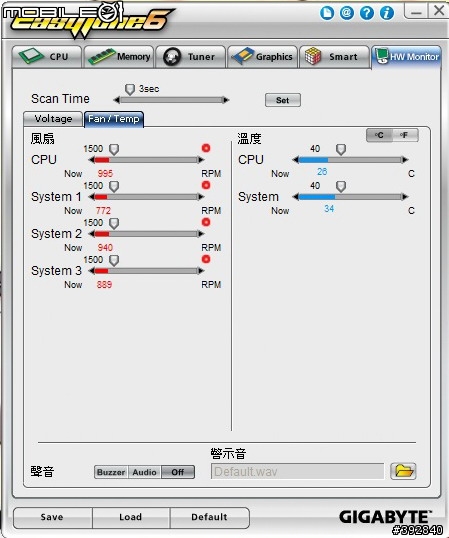449x538 pixels.
Task: Increase System 2 fan threshold right arrow
Action: [201, 234]
